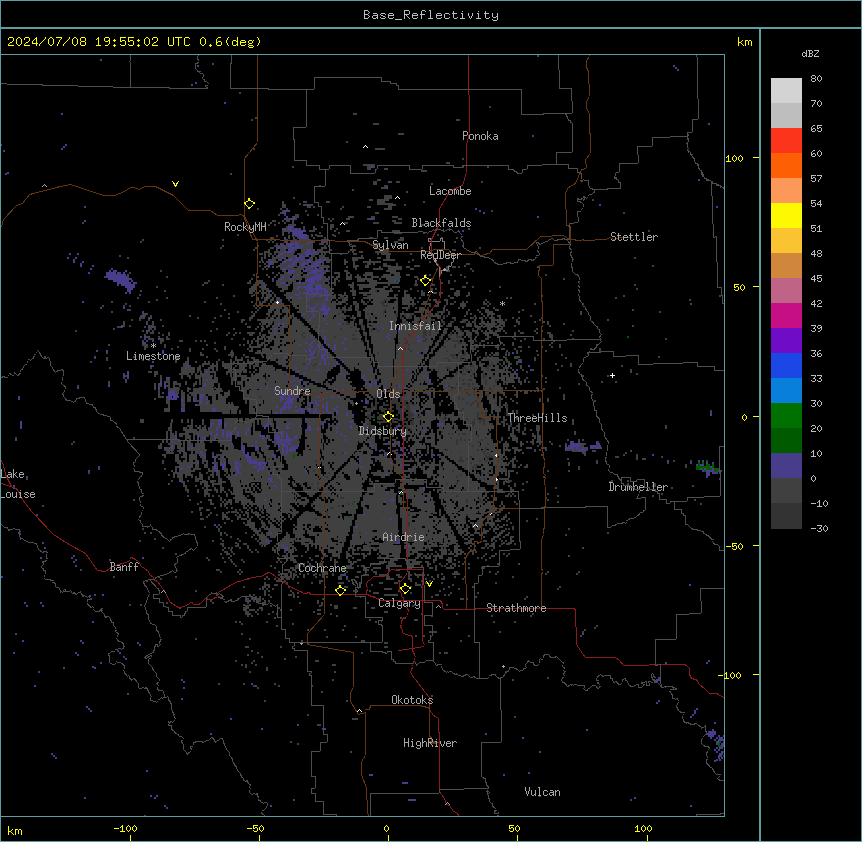
Task: Click the Strathmore city label
Action: click(516, 608)
